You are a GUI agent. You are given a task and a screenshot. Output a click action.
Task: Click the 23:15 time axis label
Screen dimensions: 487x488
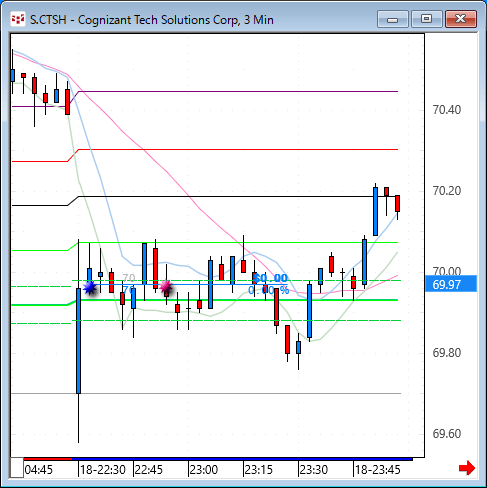[259, 470]
